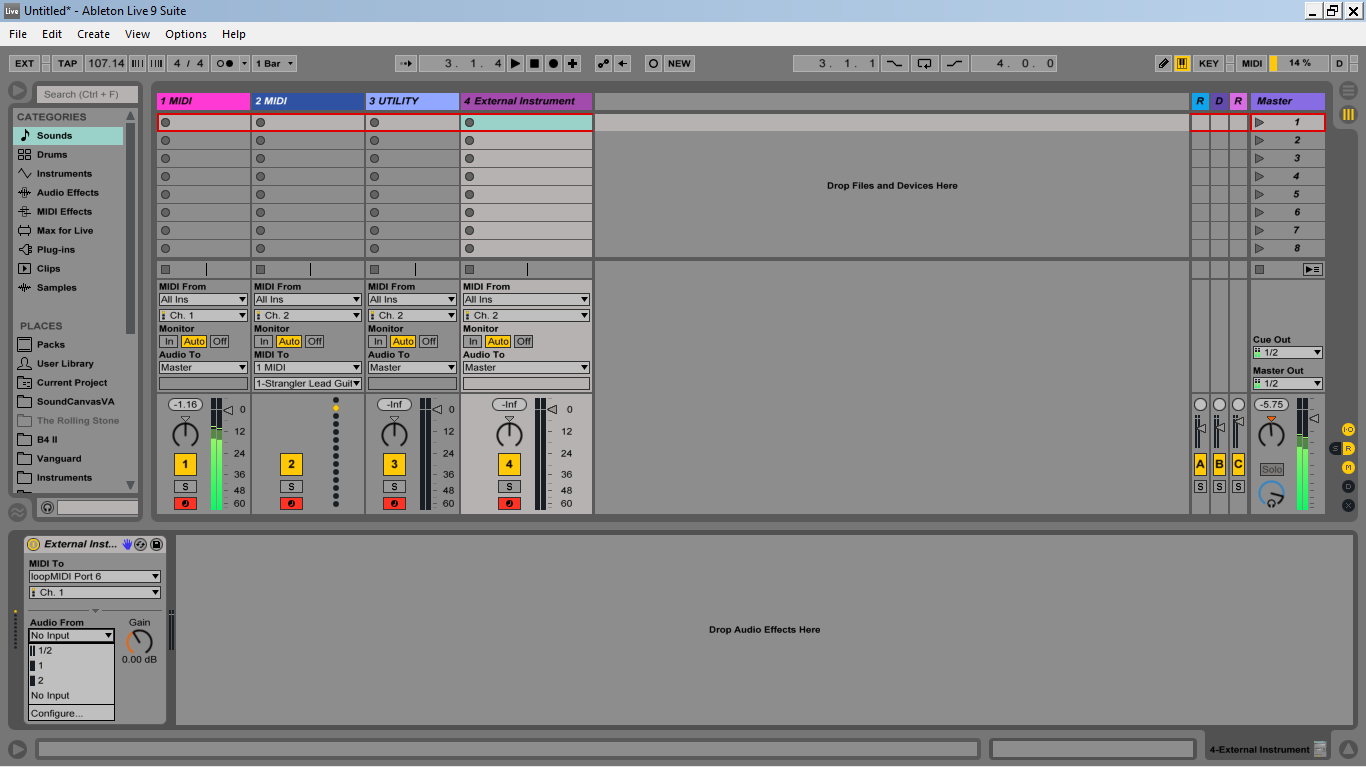The height and width of the screenshot is (768, 1366).
Task: Open Audio To dropdown on External Instrument track
Action: click(526, 367)
